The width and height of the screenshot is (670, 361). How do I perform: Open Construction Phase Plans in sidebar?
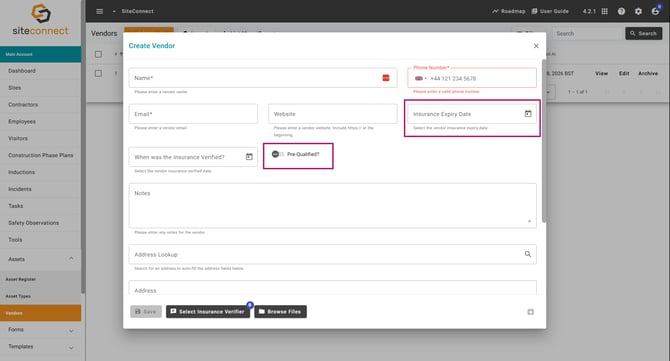(x=41, y=155)
